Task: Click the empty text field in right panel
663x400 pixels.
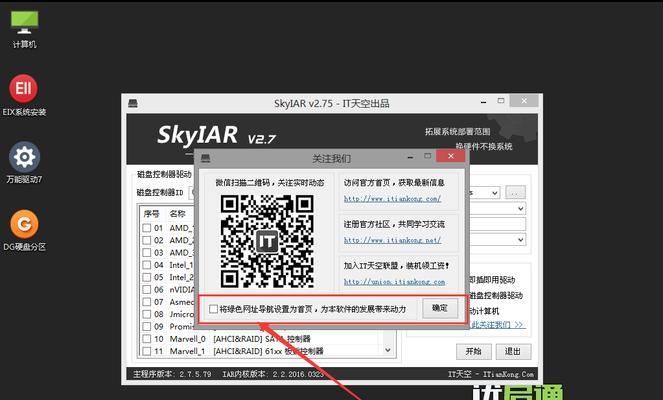Action: pos(497,224)
